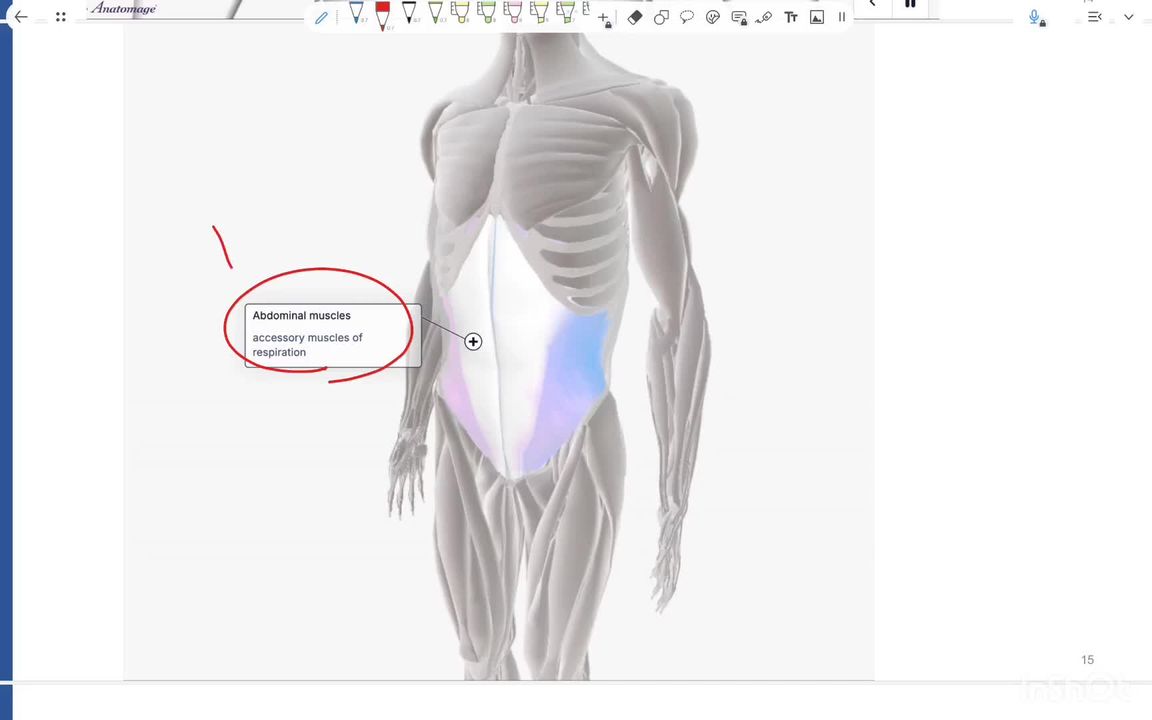Open the app grid menu

click(60, 17)
